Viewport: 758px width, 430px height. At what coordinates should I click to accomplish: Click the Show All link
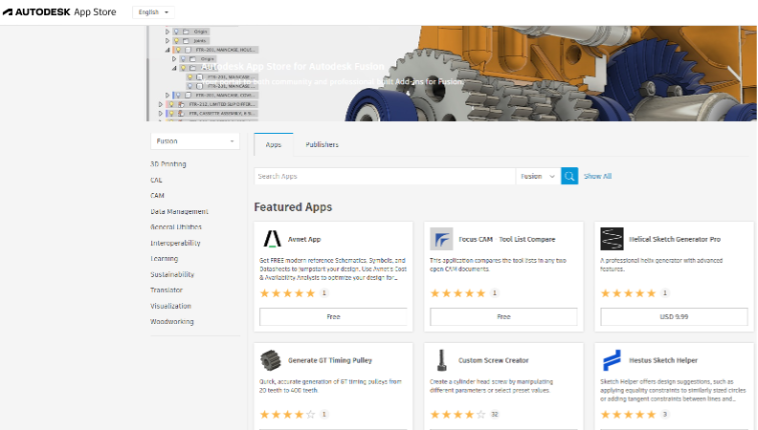coord(598,176)
